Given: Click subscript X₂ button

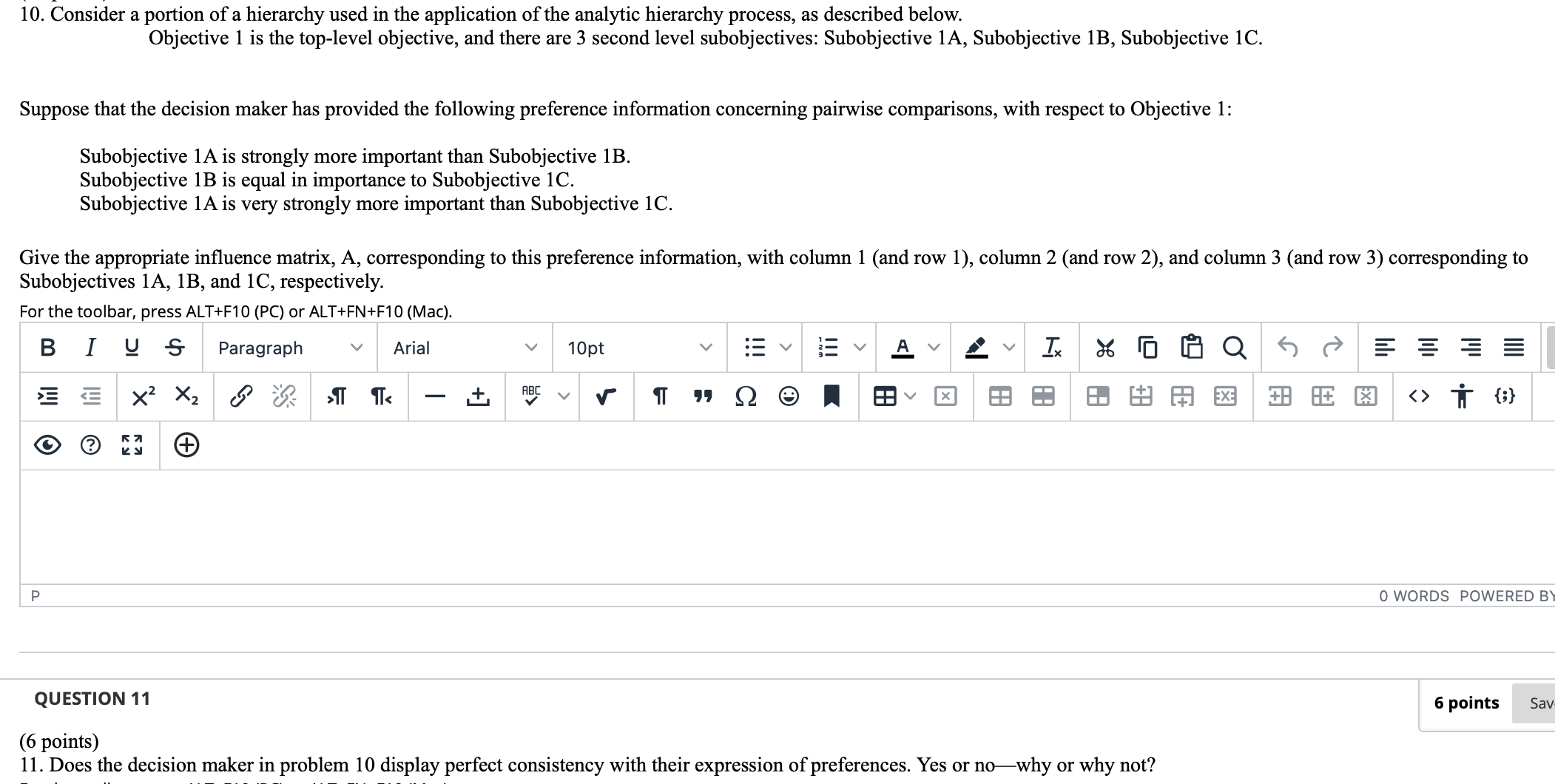Looking at the screenshot, I should [186, 397].
